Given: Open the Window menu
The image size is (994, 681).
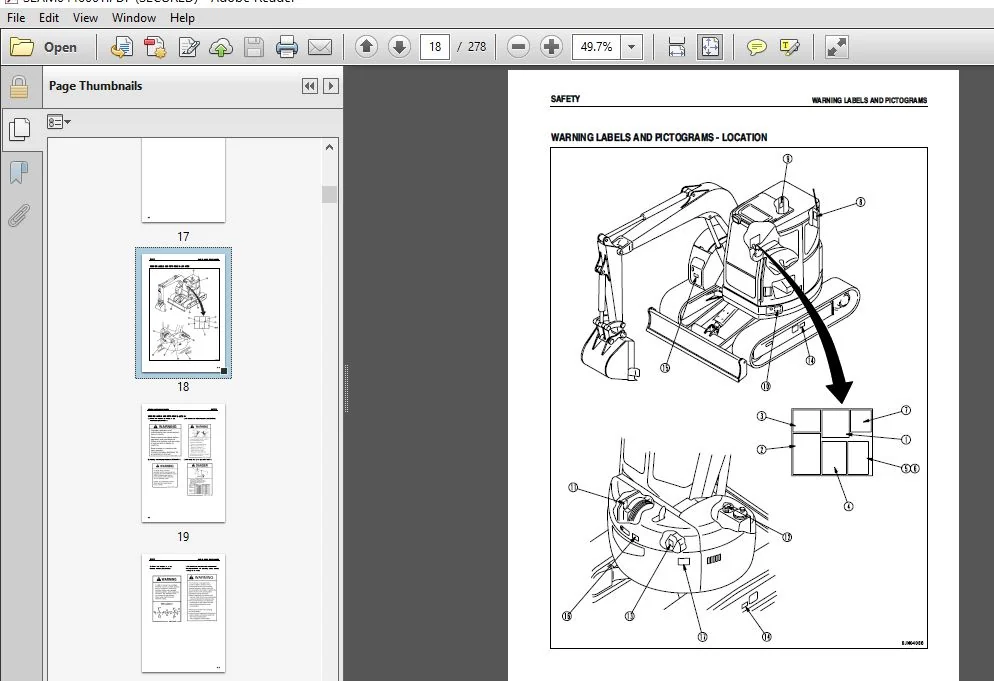Looking at the screenshot, I should [134, 18].
